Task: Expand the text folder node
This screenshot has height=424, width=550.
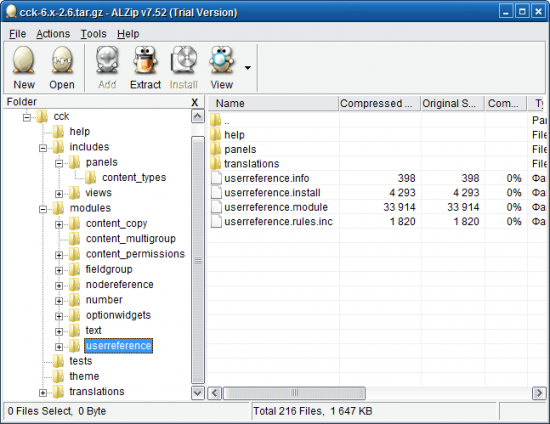Action: tap(59, 331)
